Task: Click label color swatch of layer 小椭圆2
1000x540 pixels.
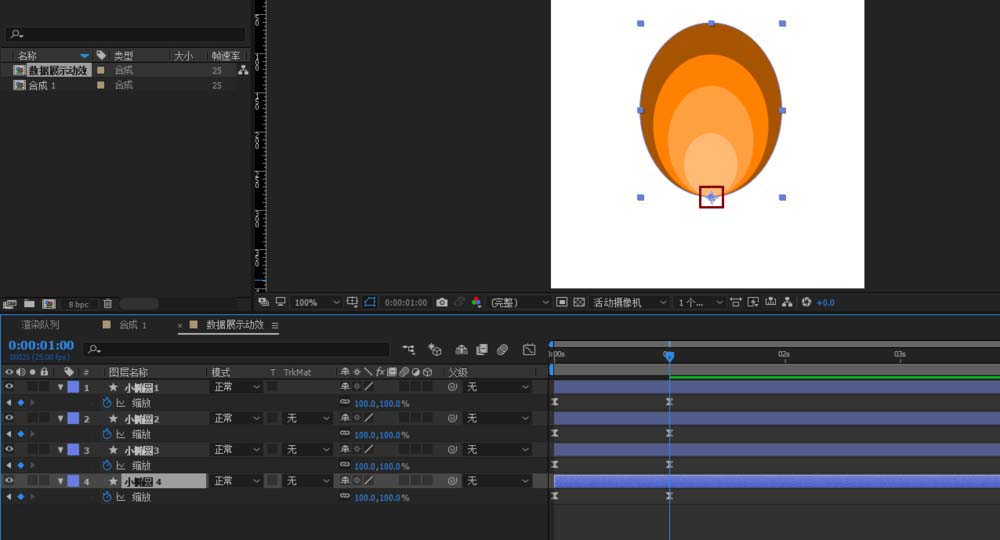Action: (x=73, y=418)
